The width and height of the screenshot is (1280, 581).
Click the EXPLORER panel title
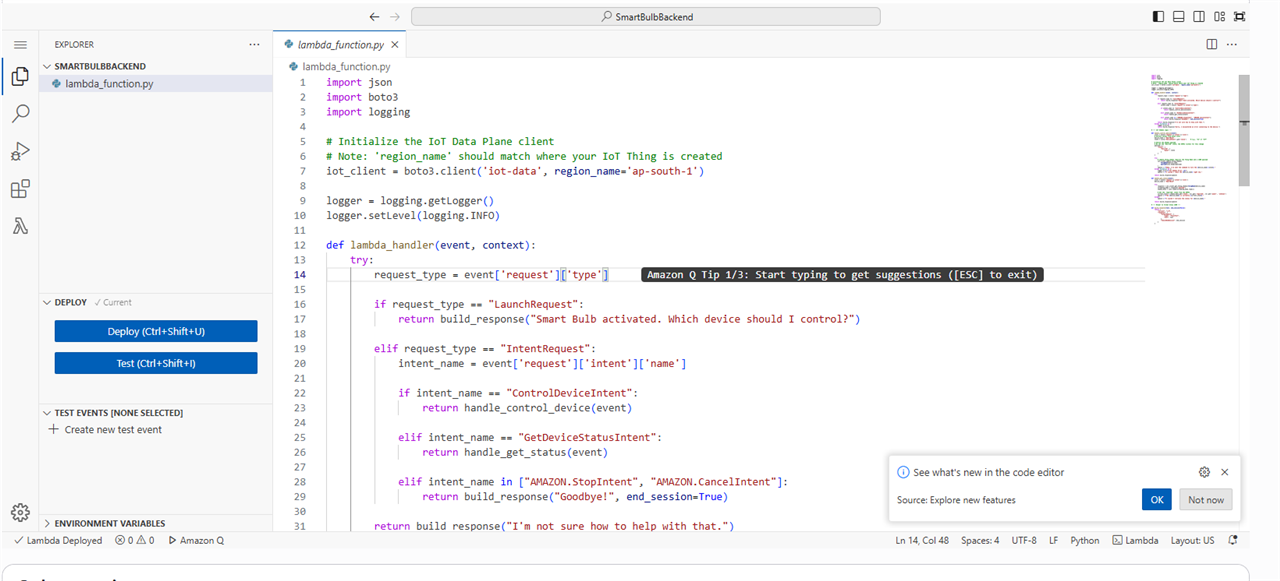pyautogui.click(x=74, y=45)
